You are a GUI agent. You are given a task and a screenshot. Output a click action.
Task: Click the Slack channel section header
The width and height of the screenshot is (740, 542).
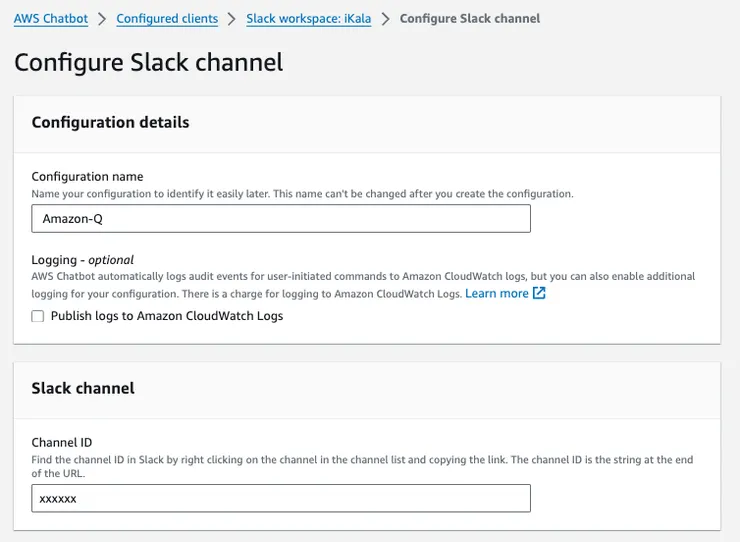[83, 388]
